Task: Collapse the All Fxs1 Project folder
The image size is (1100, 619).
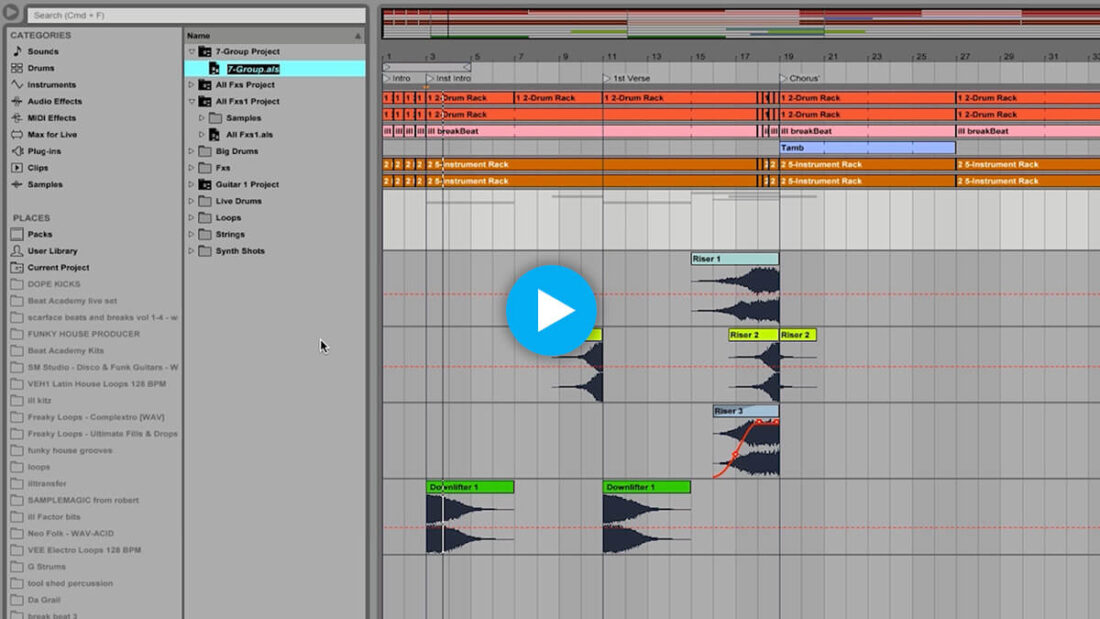Action: coord(192,101)
